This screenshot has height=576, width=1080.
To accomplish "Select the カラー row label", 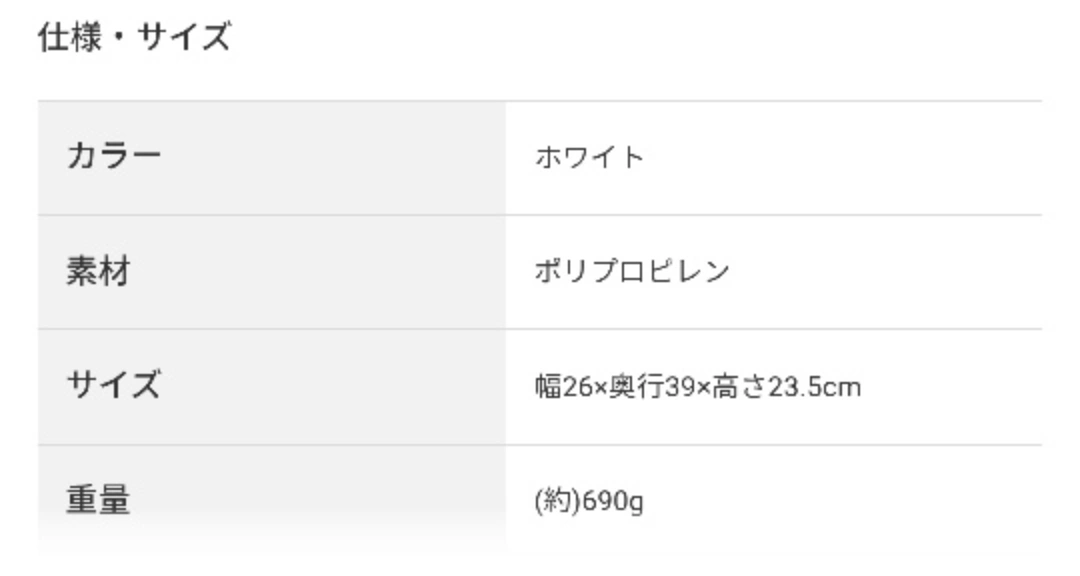I will (114, 155).
